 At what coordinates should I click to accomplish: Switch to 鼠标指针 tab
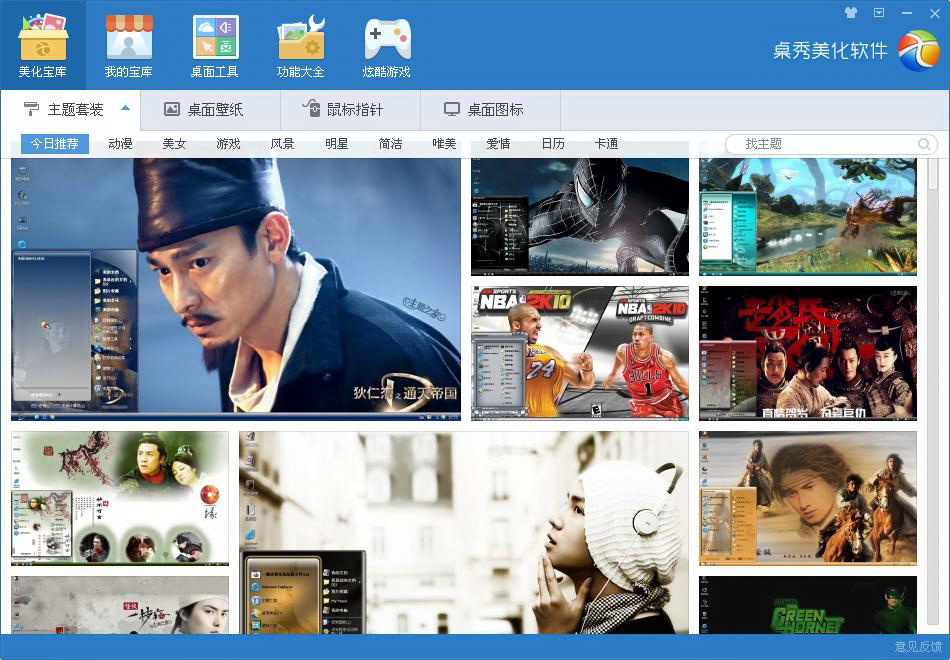pyautogui.click(x=350, y=110)
